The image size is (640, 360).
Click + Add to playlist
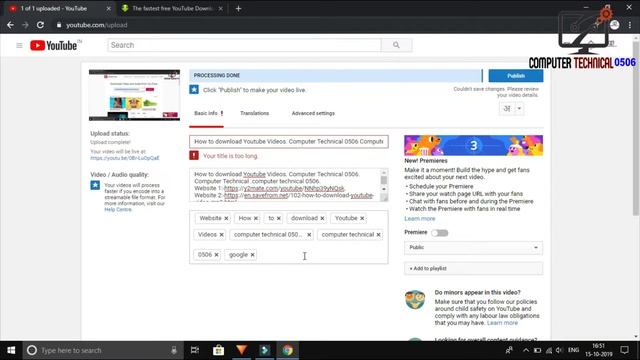pos(473,269)
